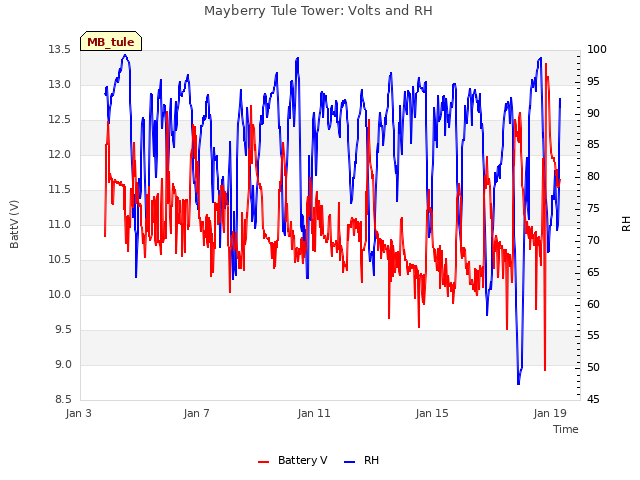Click the 75 right axis tick value
Image resolution: width=640 pixels, height=480 pixels.
coord(593,209)
